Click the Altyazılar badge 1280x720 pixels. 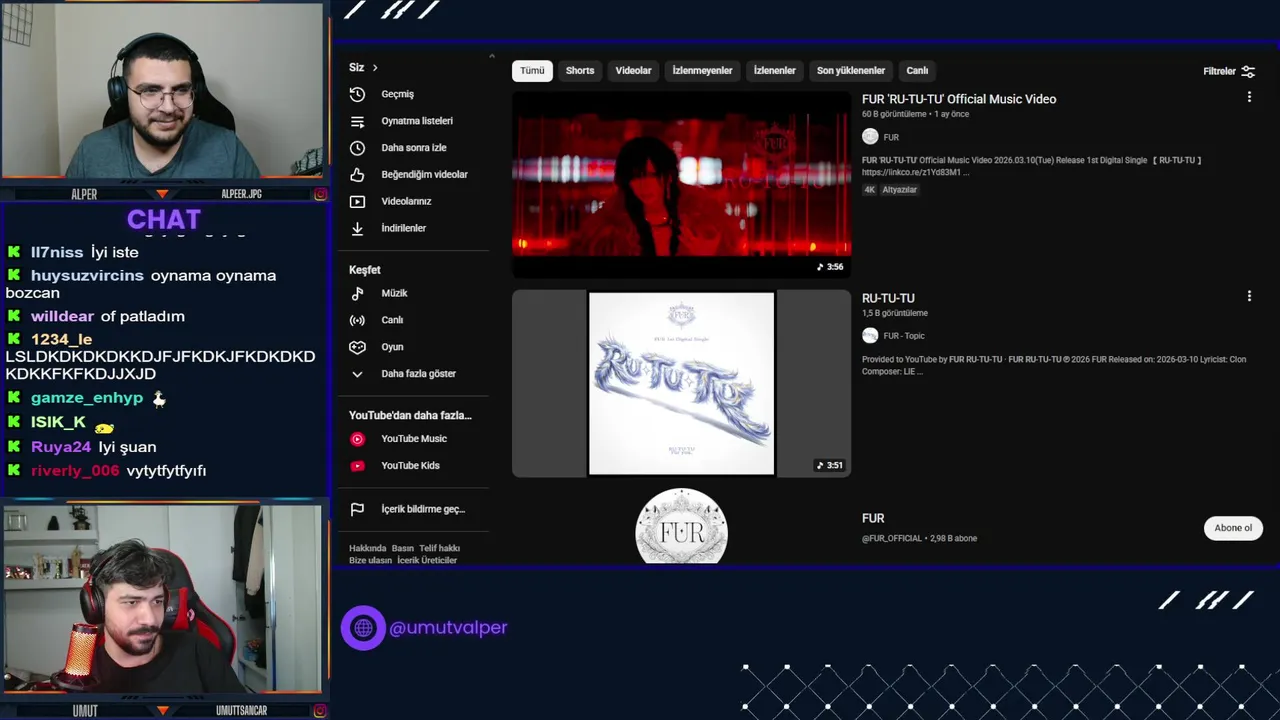pos(899,190)
